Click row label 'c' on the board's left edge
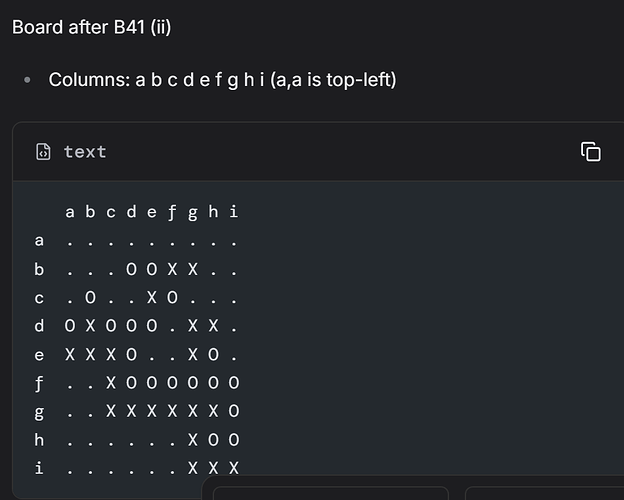The height and width of the screenshot is (500, 624). click(40, 298)
